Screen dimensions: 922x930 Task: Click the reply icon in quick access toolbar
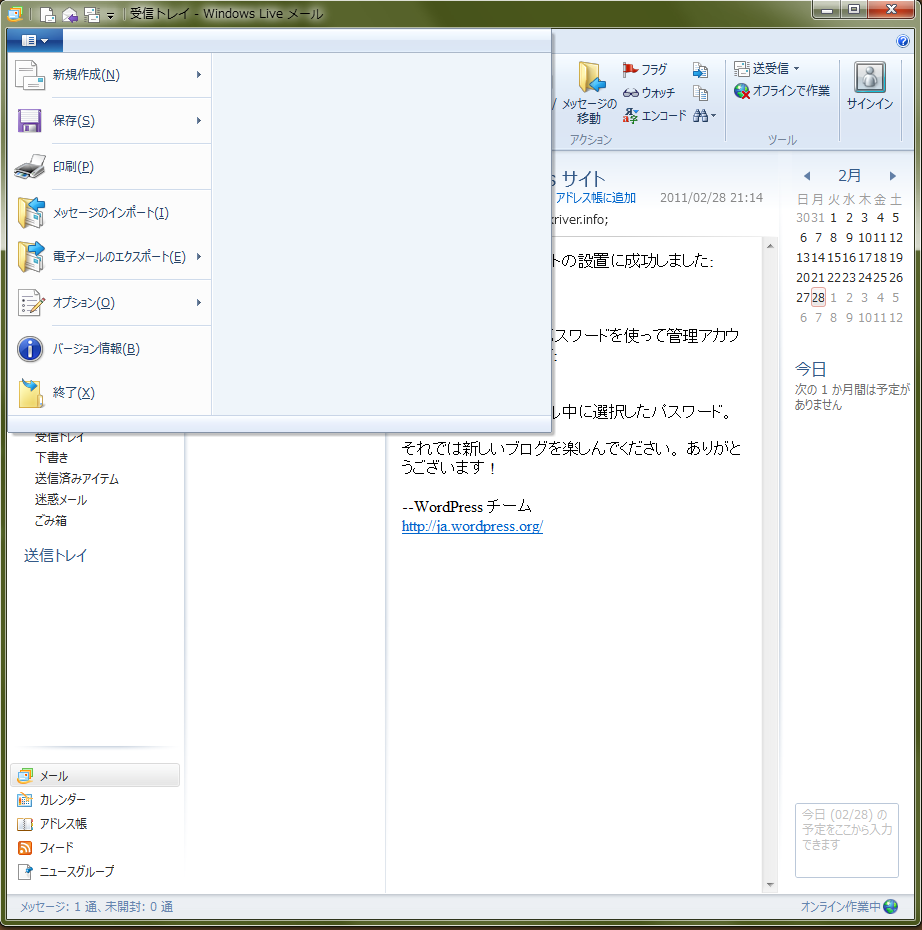(70, 15)
